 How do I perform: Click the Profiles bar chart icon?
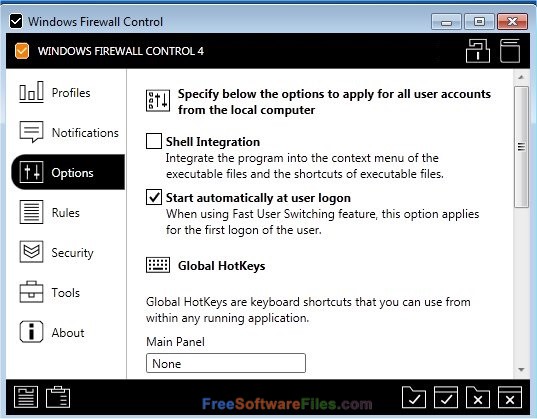(31, 92)
